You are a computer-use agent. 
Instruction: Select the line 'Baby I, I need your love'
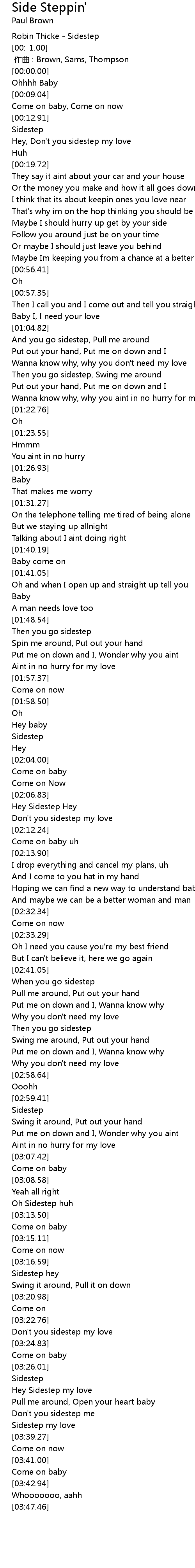click(x=55, y=317)
